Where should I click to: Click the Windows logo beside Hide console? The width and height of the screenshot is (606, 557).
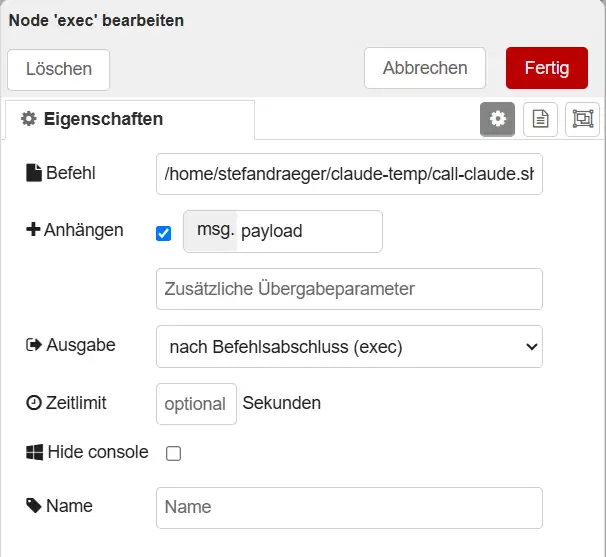34,452
